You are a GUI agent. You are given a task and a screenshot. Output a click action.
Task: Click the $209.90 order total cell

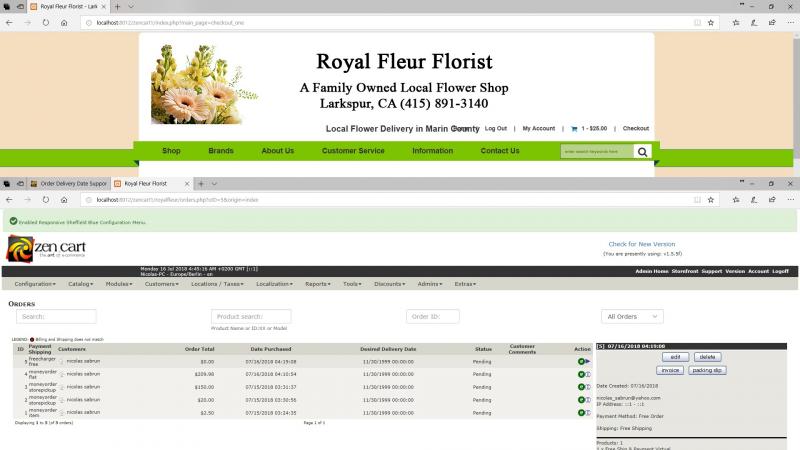pos(204,374)
